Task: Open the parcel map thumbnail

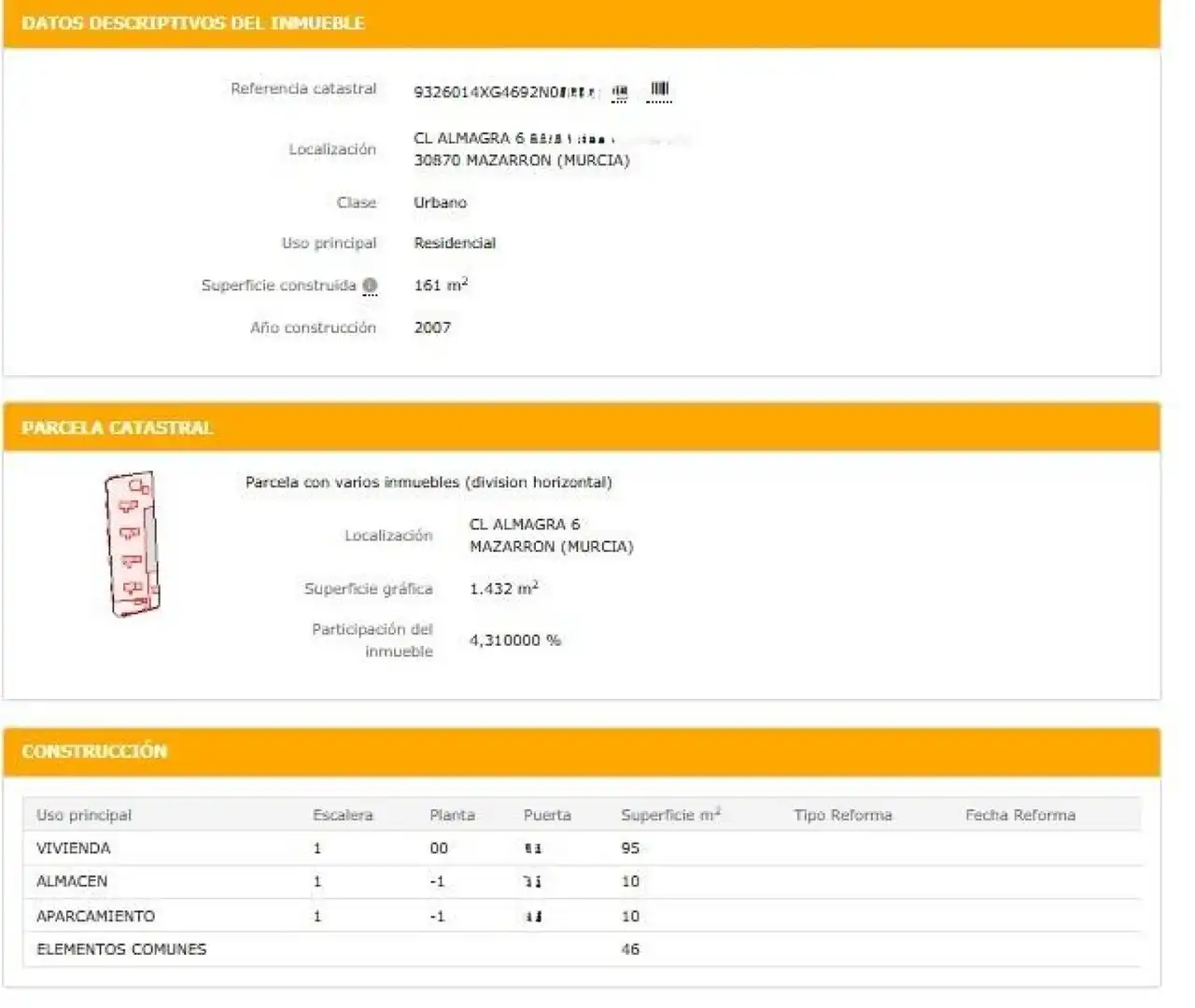Action: 132,544
